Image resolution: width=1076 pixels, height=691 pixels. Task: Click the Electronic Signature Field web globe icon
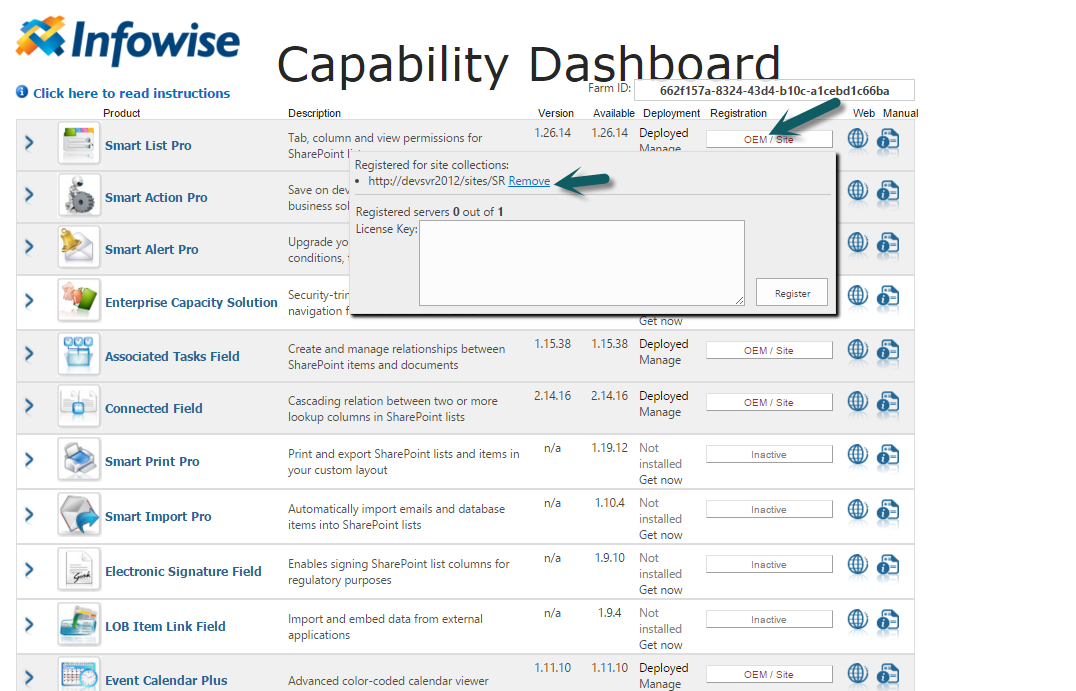tap(858, 564)
